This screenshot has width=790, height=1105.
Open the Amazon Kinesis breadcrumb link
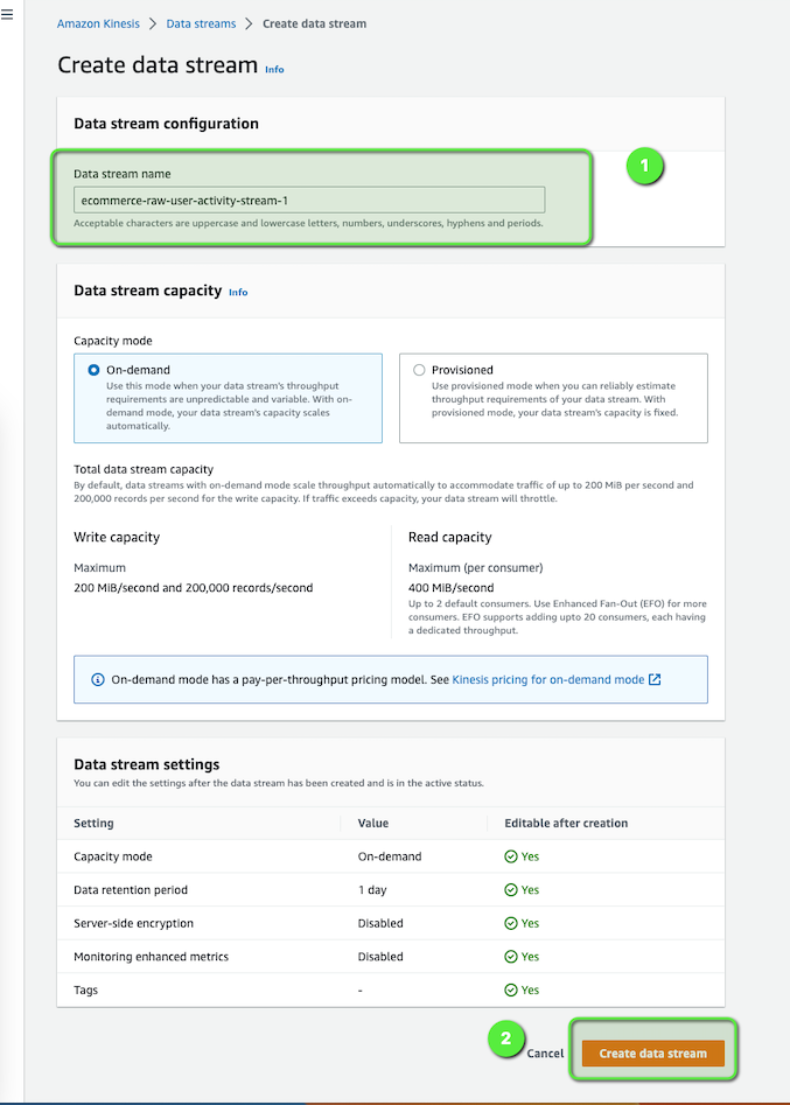98,23
